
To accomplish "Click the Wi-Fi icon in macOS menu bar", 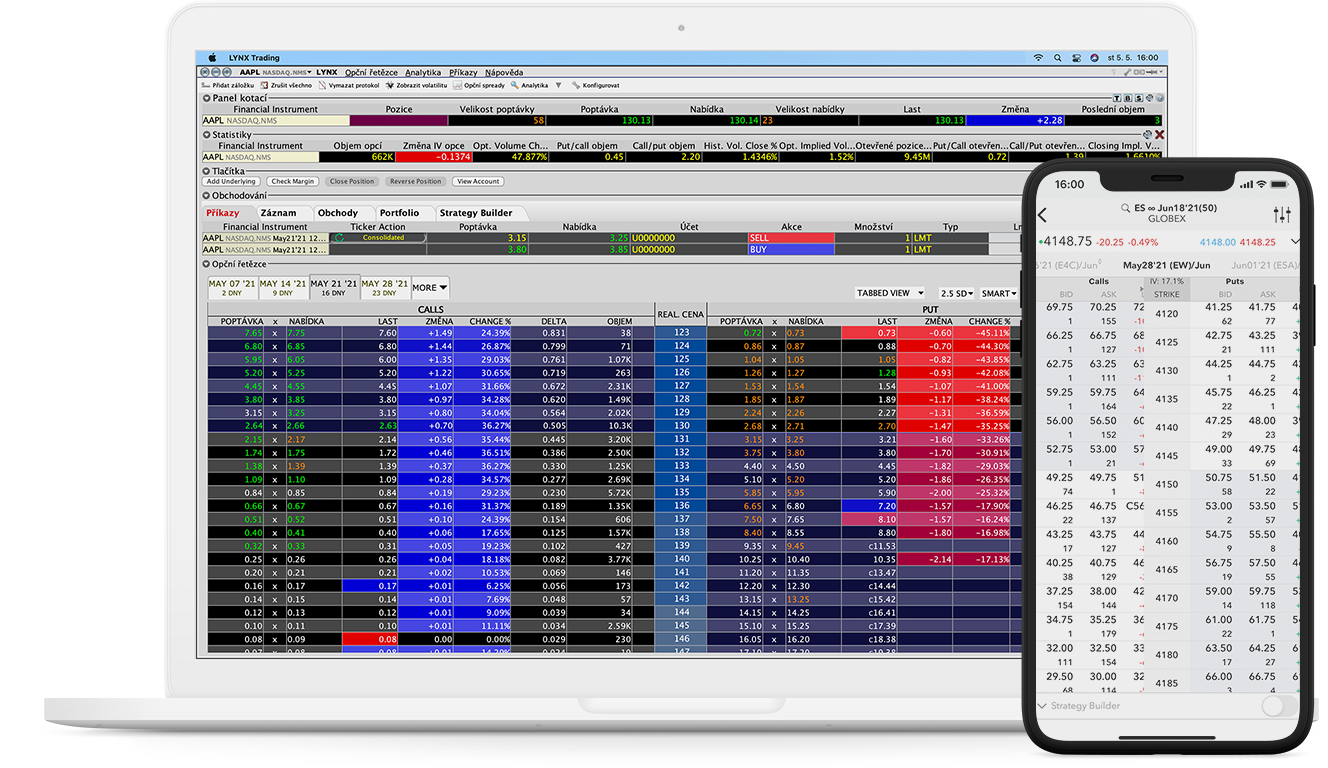I will click(1038, 58).
